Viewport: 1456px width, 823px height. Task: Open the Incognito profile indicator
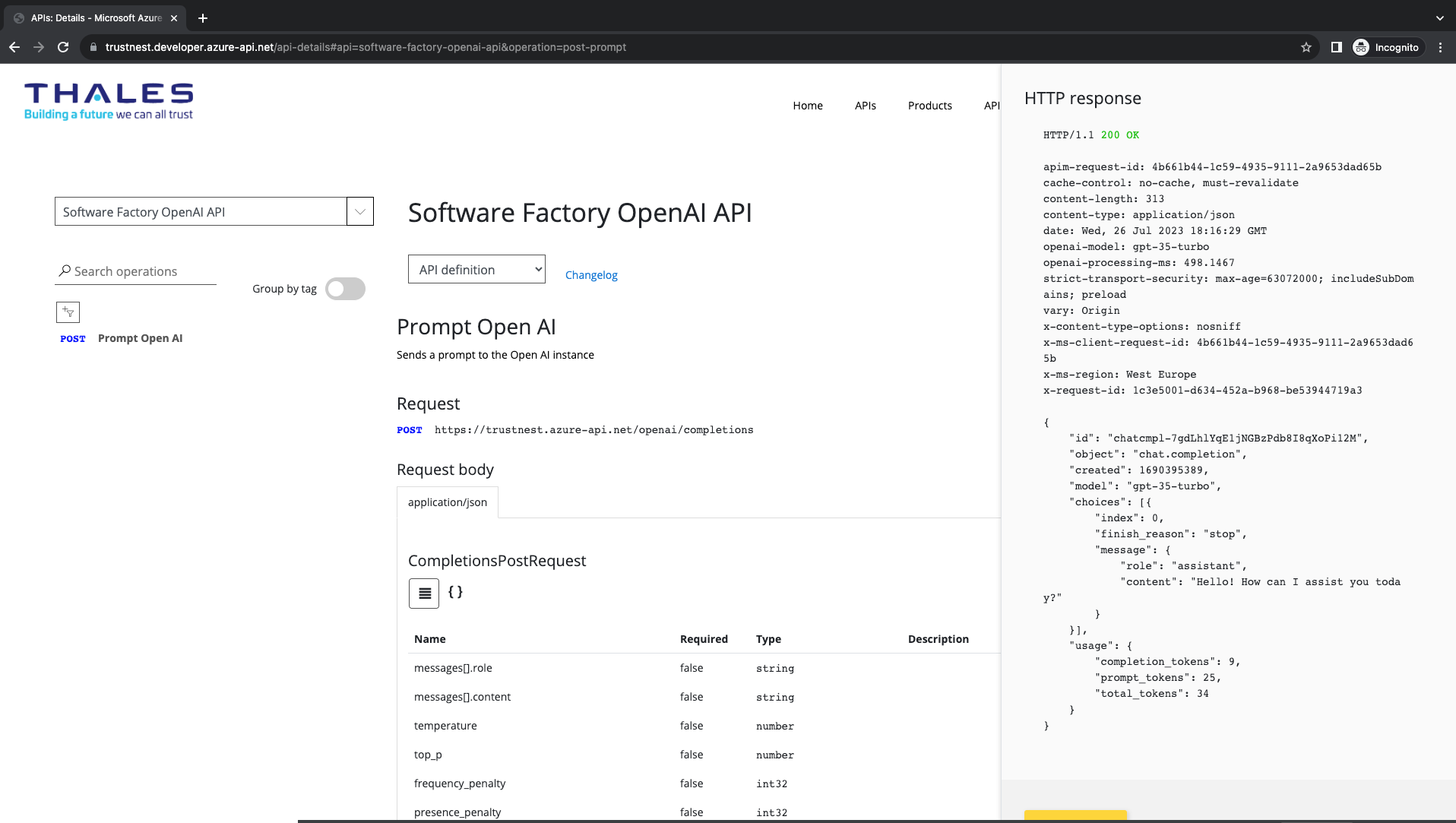point(1386,47)
